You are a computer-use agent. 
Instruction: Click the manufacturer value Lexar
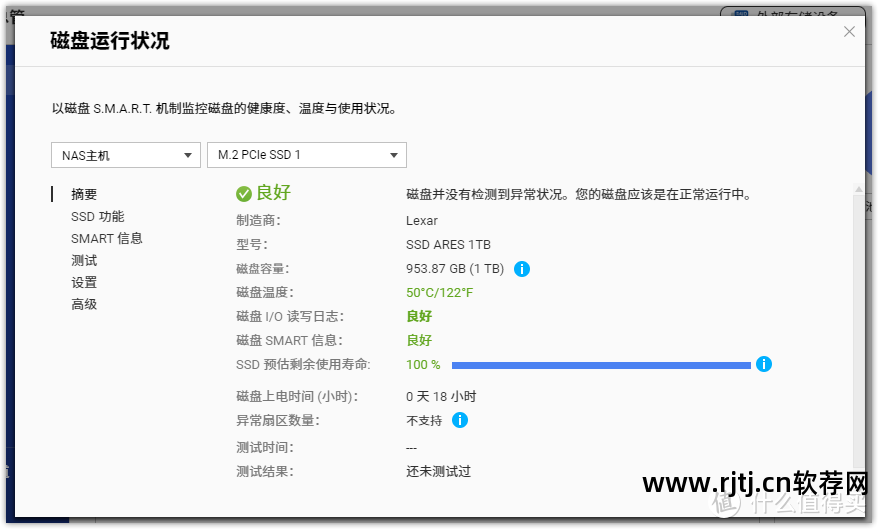[422, 221]
